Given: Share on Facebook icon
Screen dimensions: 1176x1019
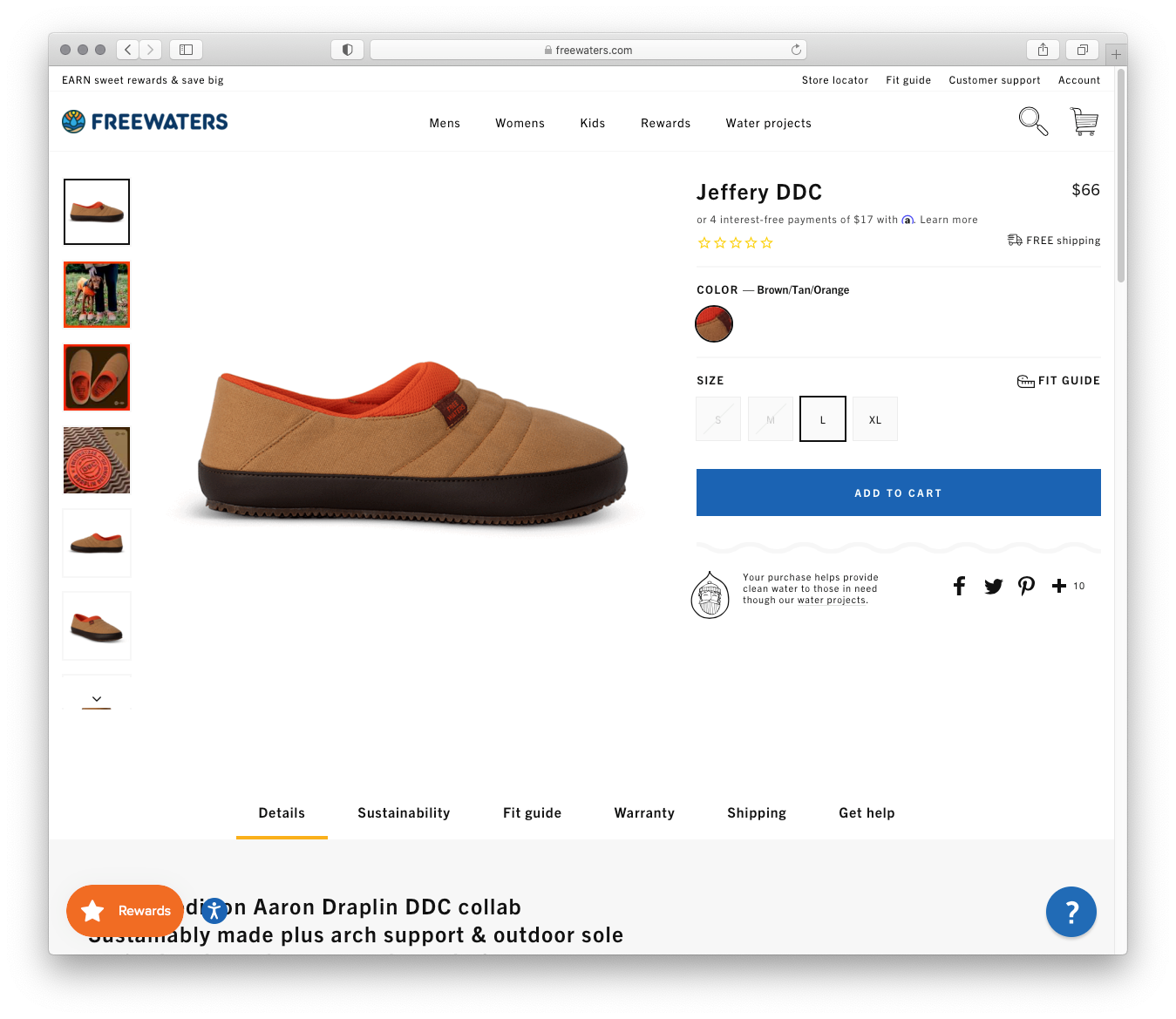Looking at the screenshot, I should (959, 586).
